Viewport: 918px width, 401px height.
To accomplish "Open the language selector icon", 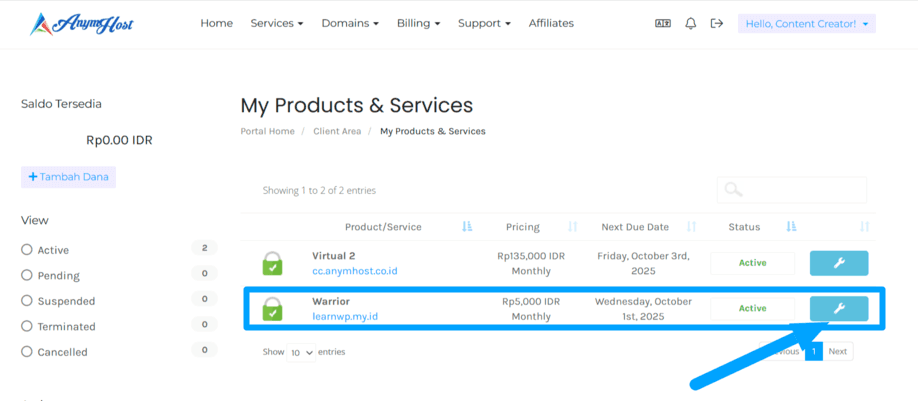I will pos(663,23).
